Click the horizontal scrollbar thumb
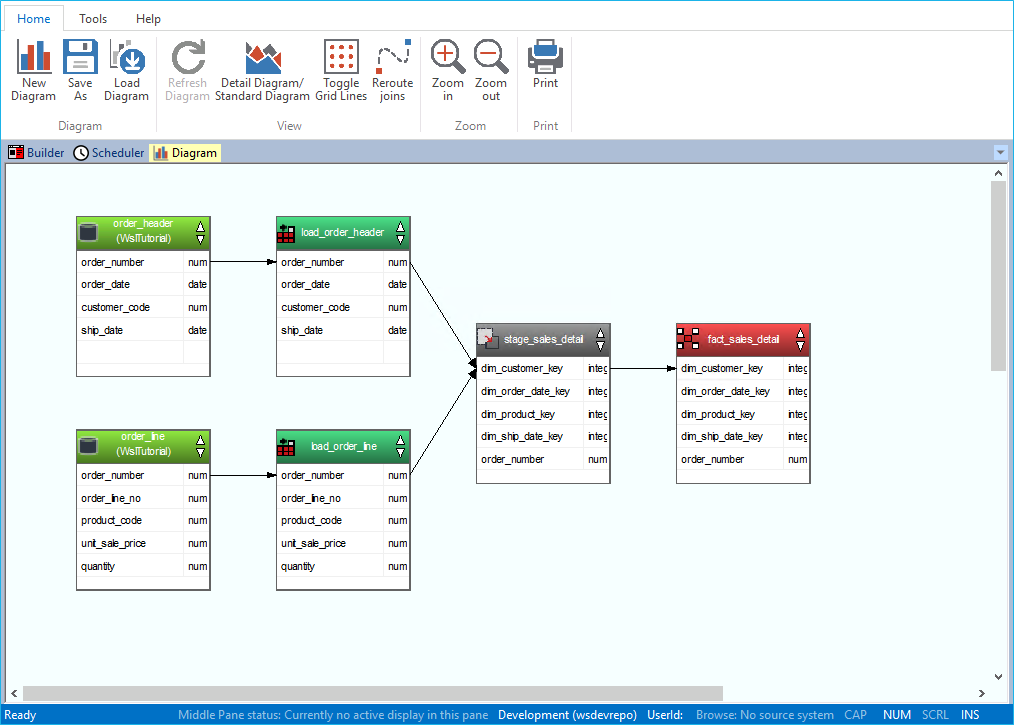This screenshot has height=725, width=1014. 373,693
